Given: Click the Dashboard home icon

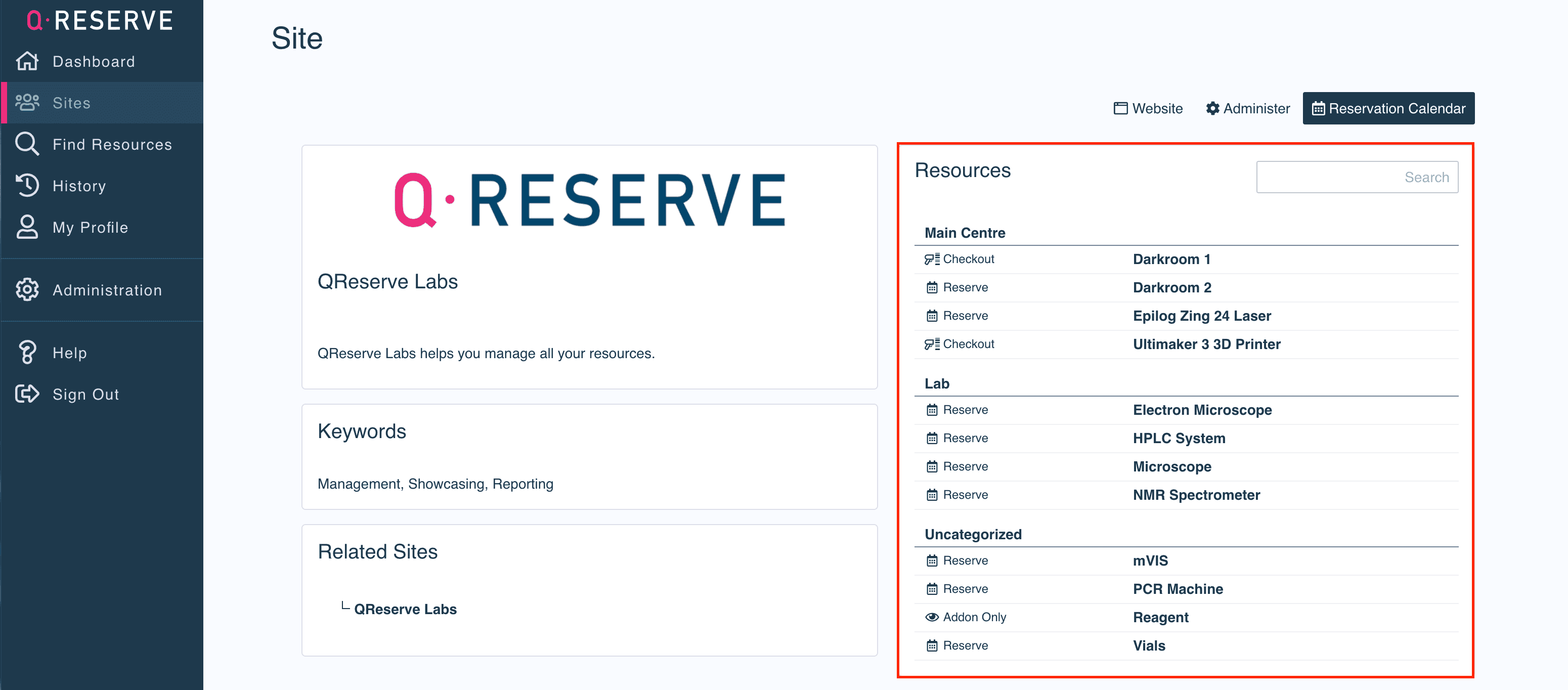Looking at the screenshot, I should pyautogui.click(x=27, y=61).
